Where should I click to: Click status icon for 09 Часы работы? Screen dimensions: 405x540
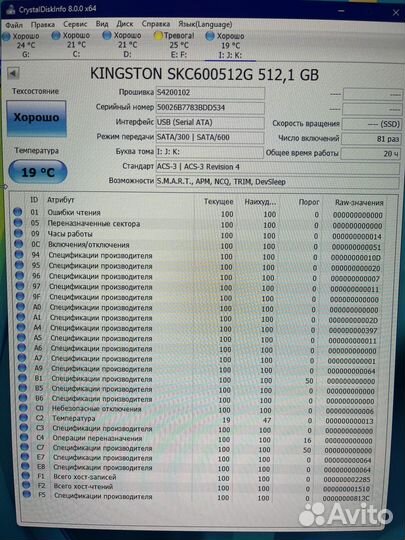click(18, 233)
